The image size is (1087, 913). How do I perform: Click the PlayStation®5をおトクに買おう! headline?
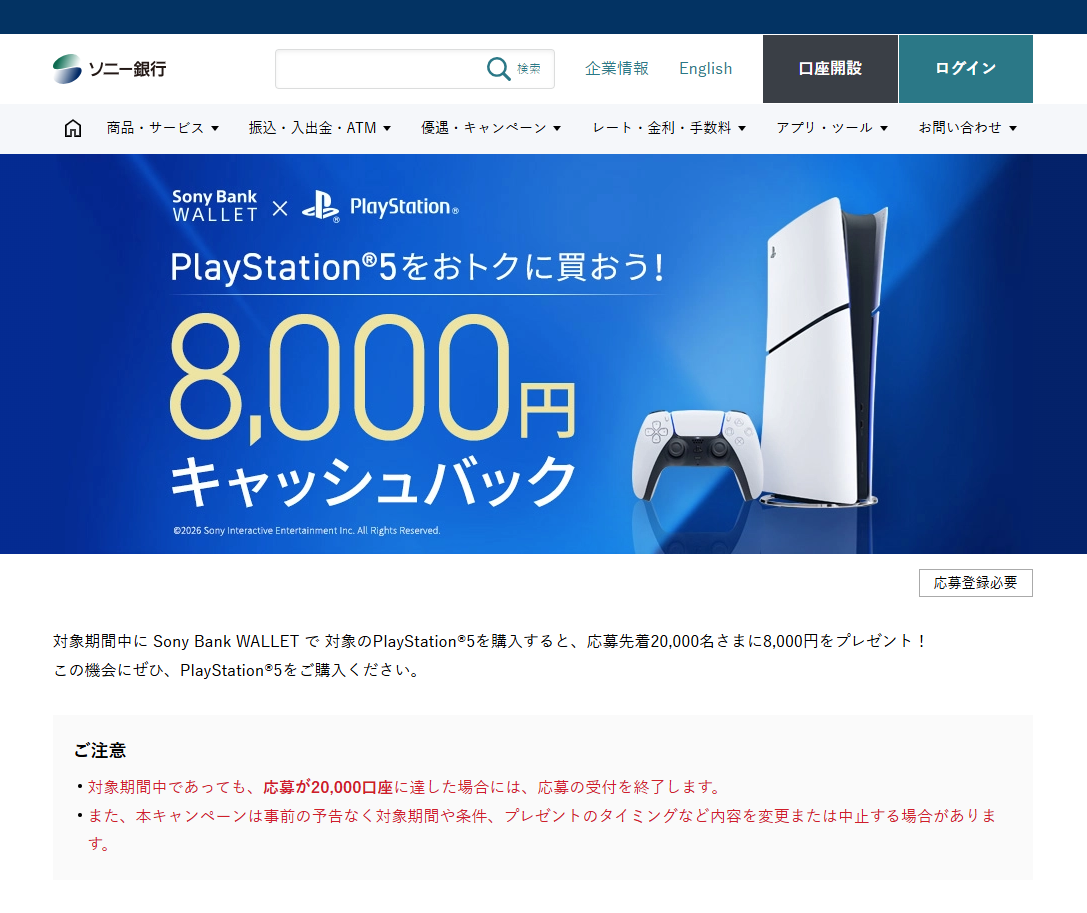coord(418,267)
